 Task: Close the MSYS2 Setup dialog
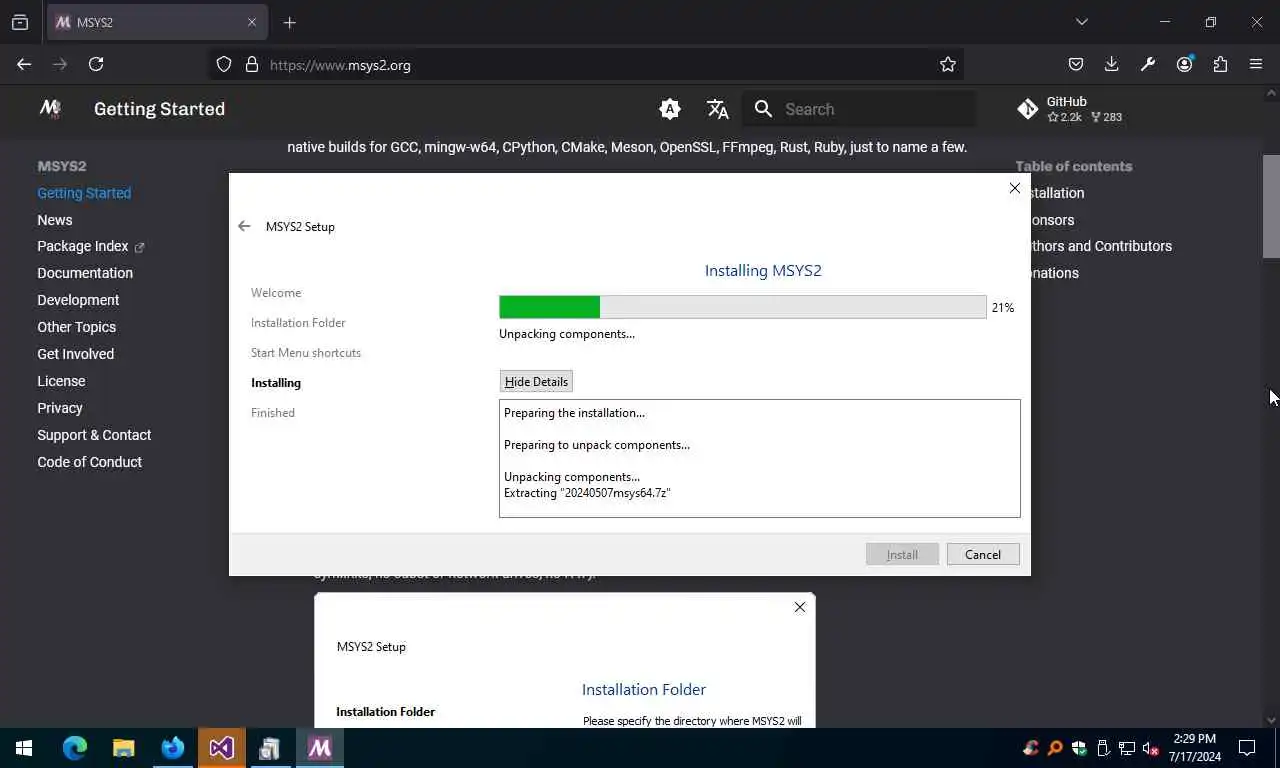point(1014,188)
